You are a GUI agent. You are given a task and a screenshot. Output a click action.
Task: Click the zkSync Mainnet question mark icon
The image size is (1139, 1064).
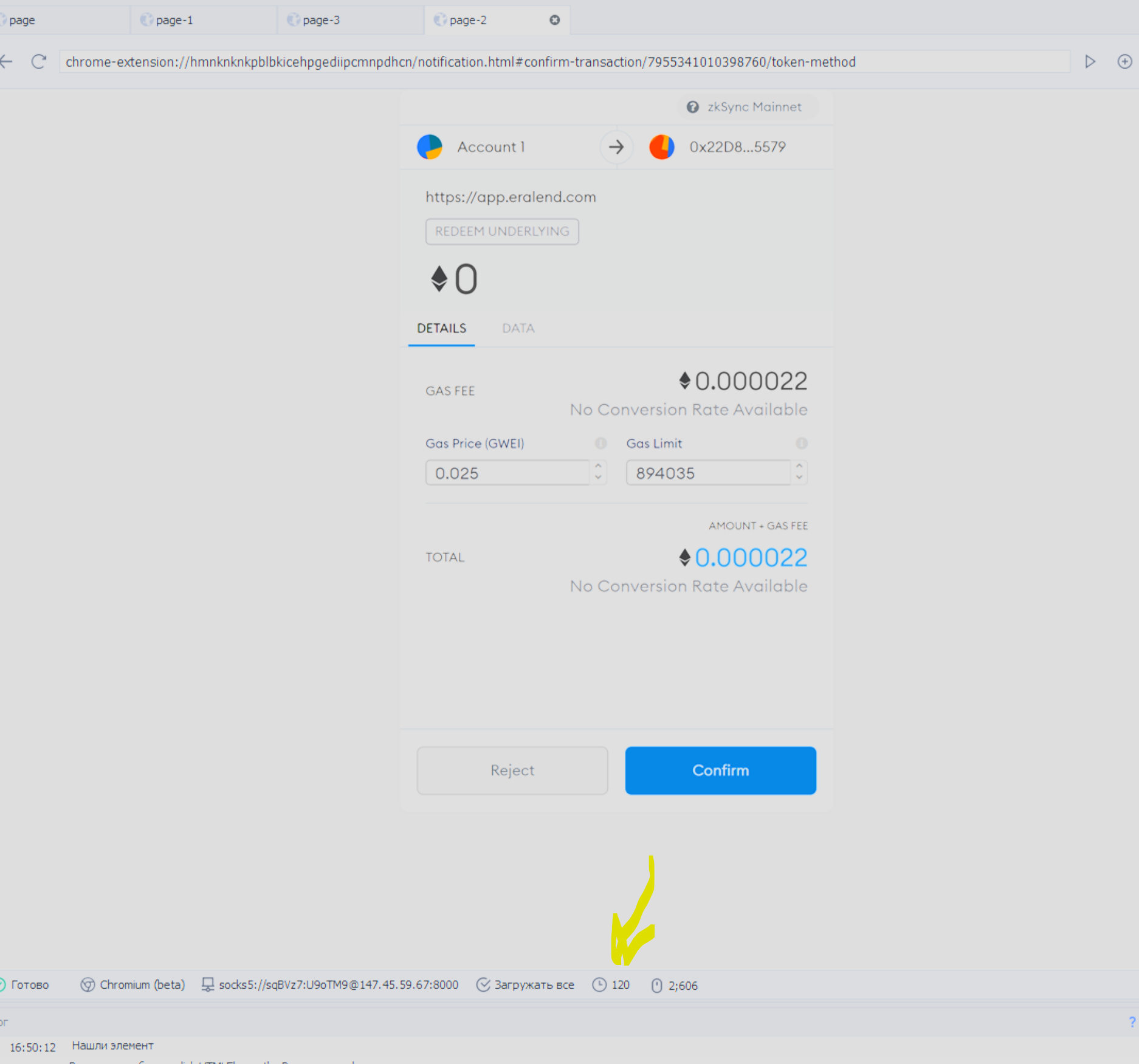point(692,107)
